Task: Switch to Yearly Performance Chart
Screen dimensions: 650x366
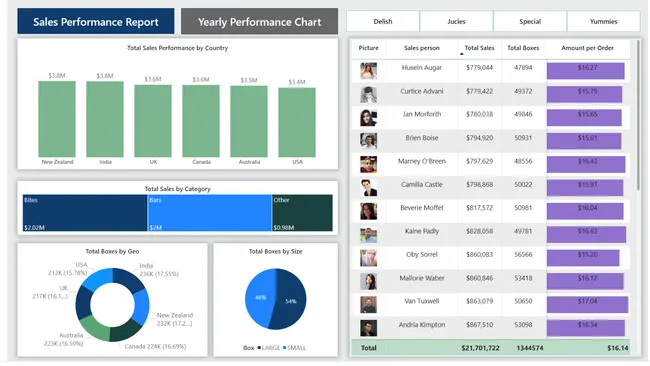Action: (260, 21)
